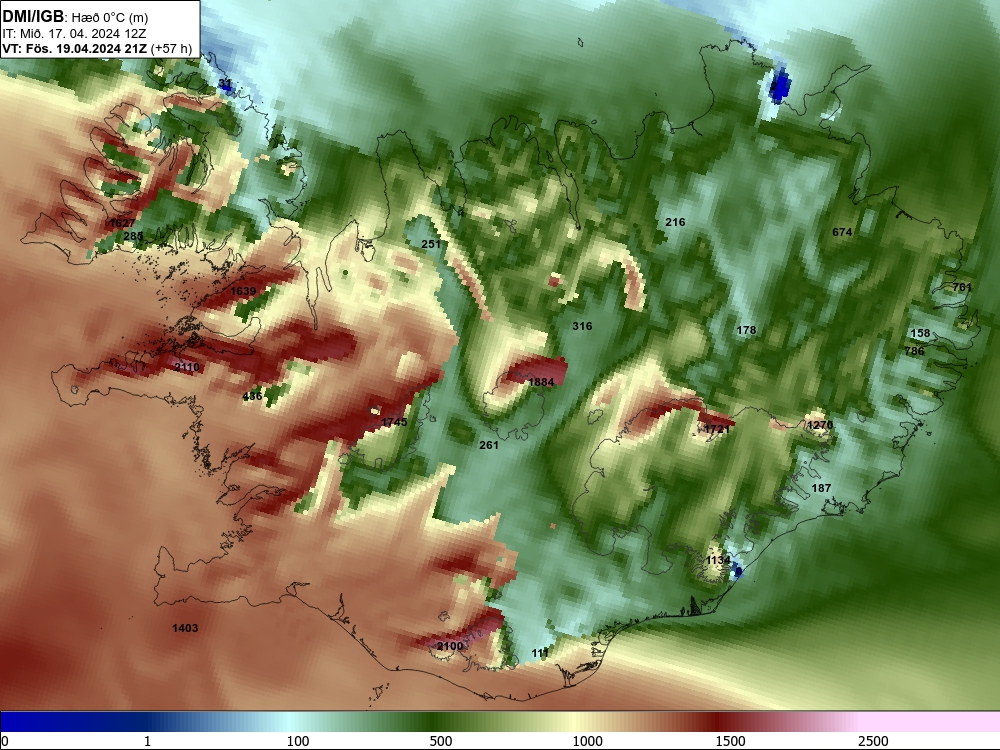
Task: Click the map value 285
Action: (133, 236)
